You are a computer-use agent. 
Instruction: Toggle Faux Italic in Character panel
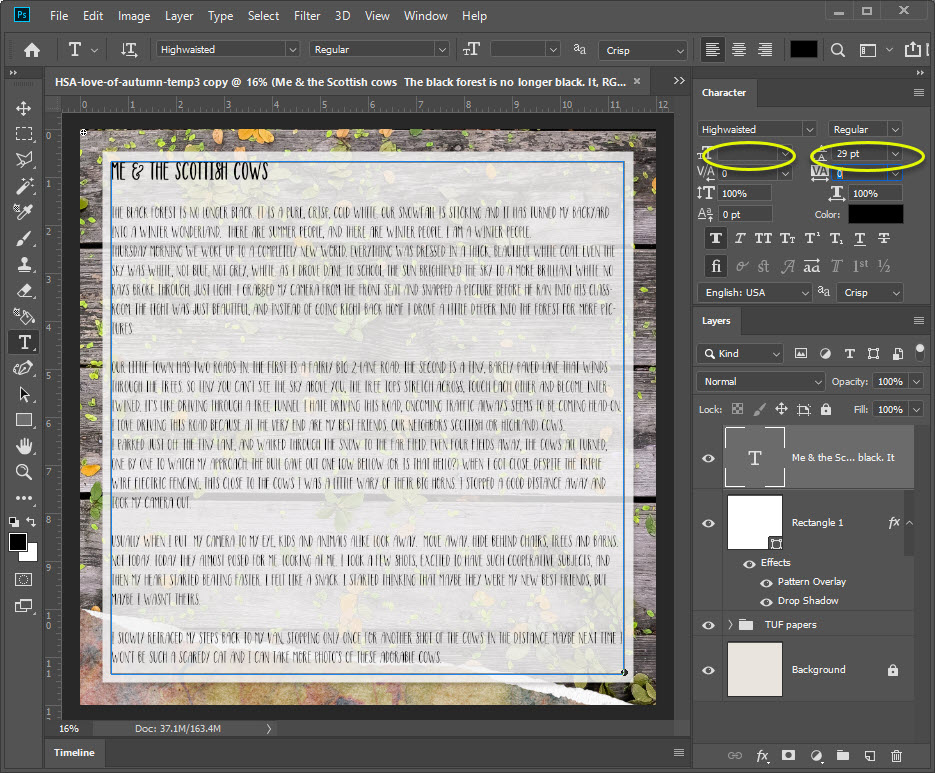[739, 239]
